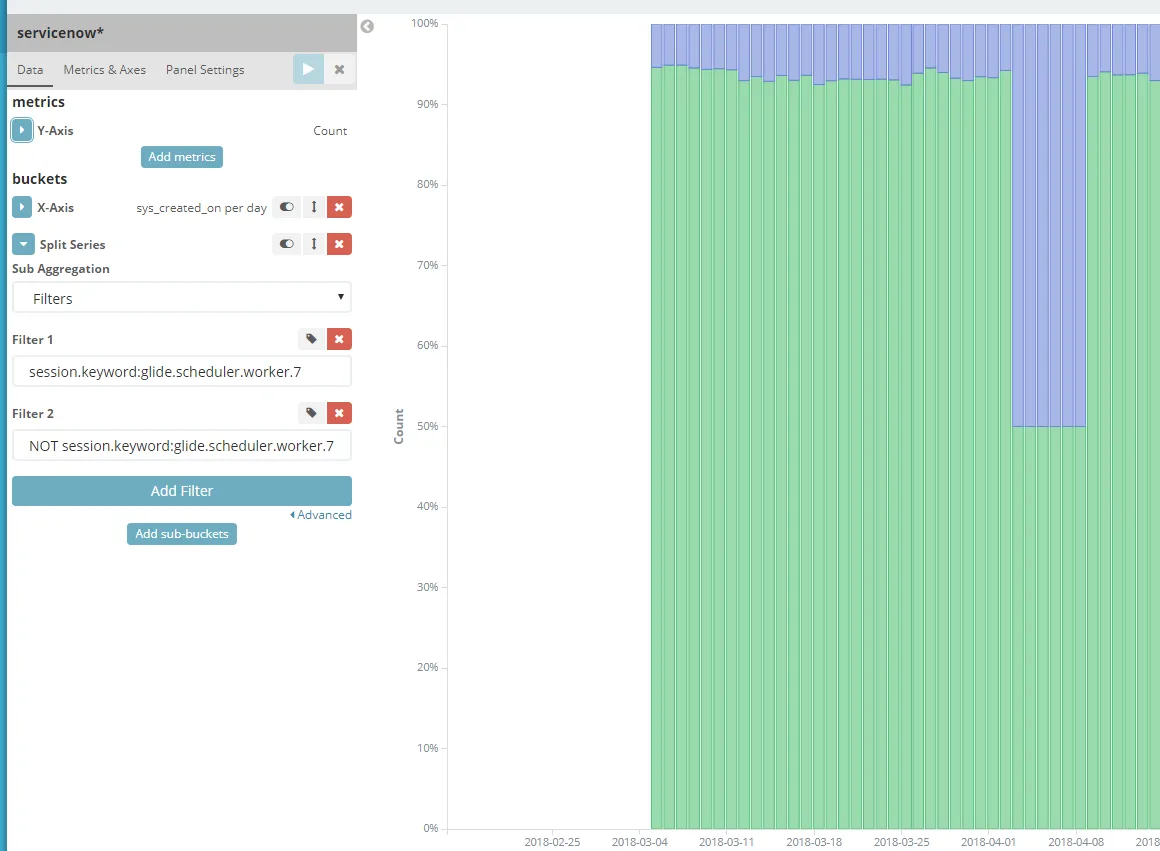Apply changes with the play button

[308, 70]
